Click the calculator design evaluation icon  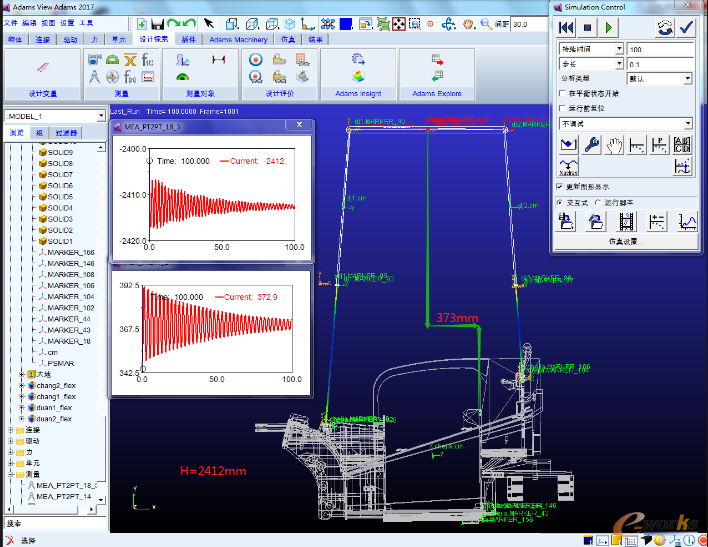[303, 60]
